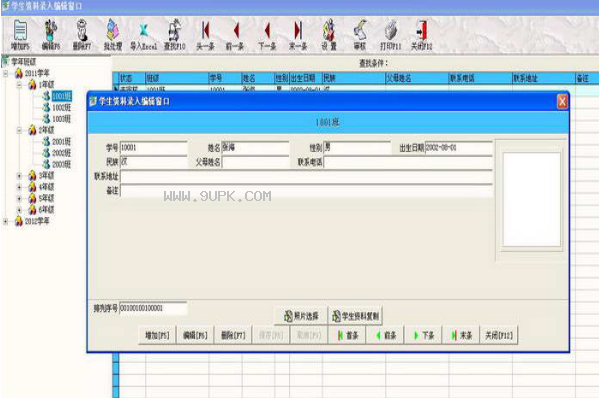Click the 父母姓名 parent name field
Image resolution: width=599 pixels, height=398 pixels.
click(x=255, y=162)
